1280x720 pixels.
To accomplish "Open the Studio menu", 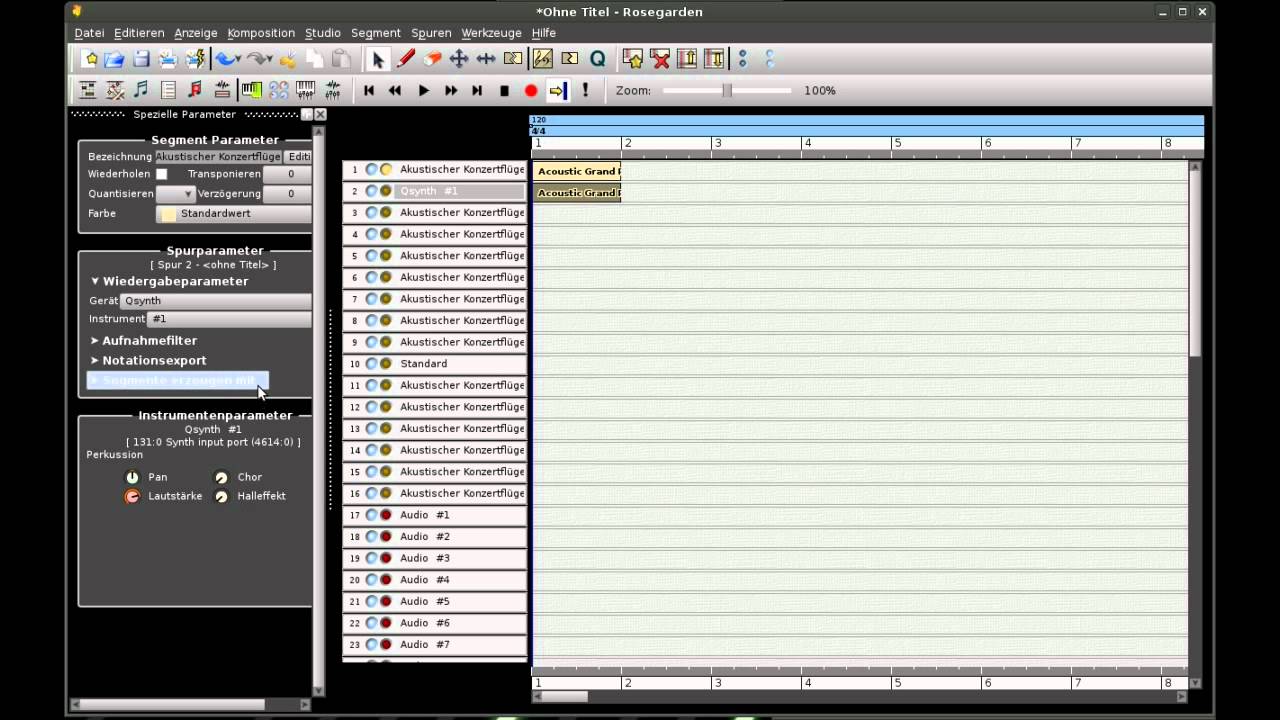I will (322, 33).
